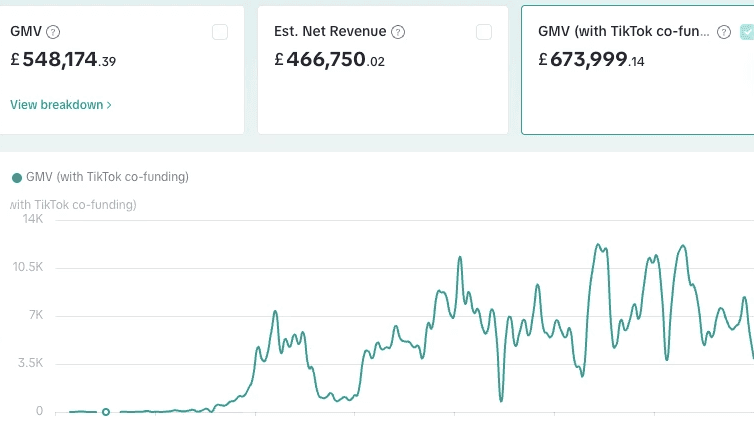Click the 14K y-axis label
Screen dimensions: 754x421
tap(32, 219)
